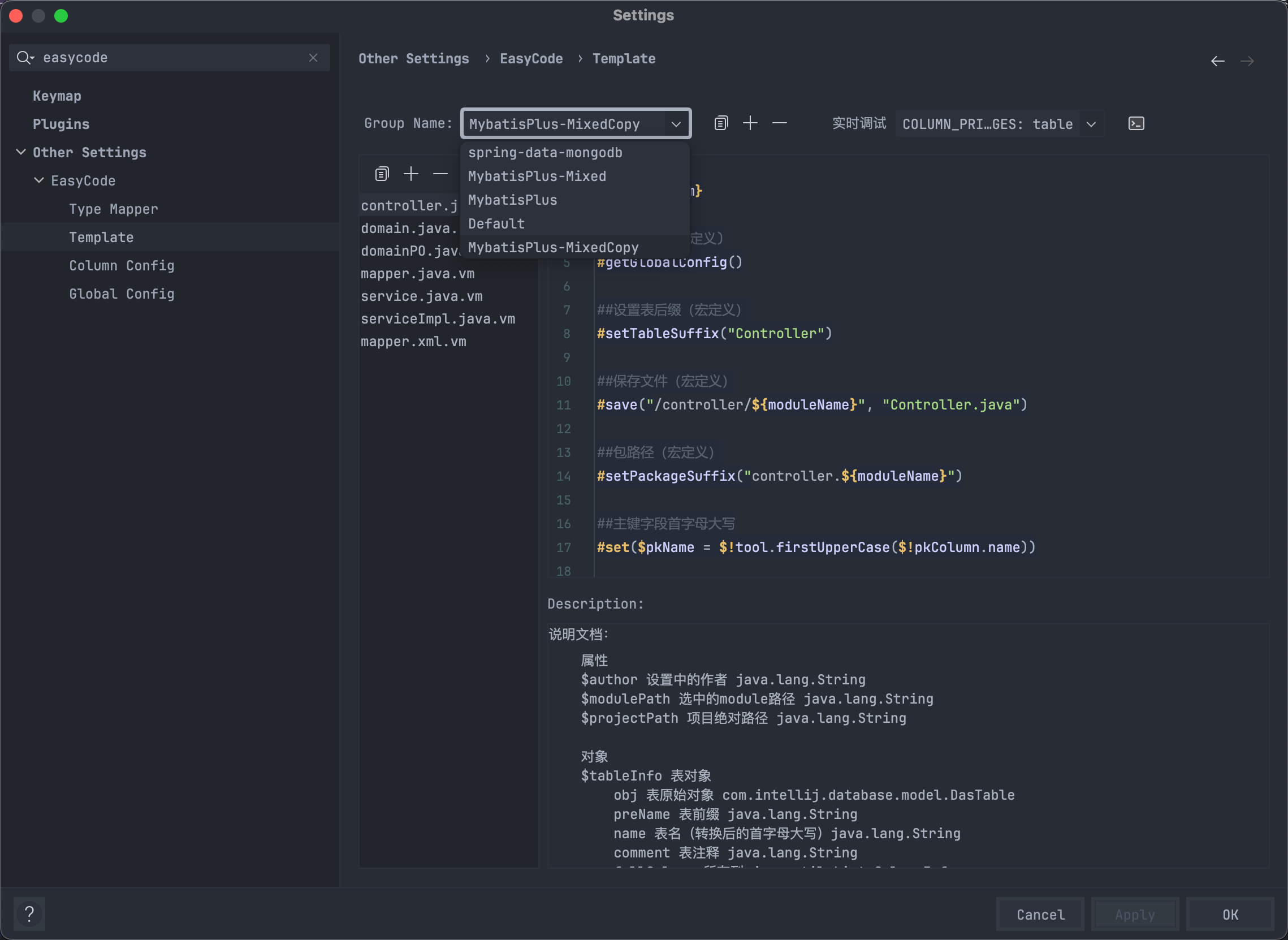This screenshot has width=1288, height=940.
Task: Click the $projectPath description line
Action: click(744, 718)
